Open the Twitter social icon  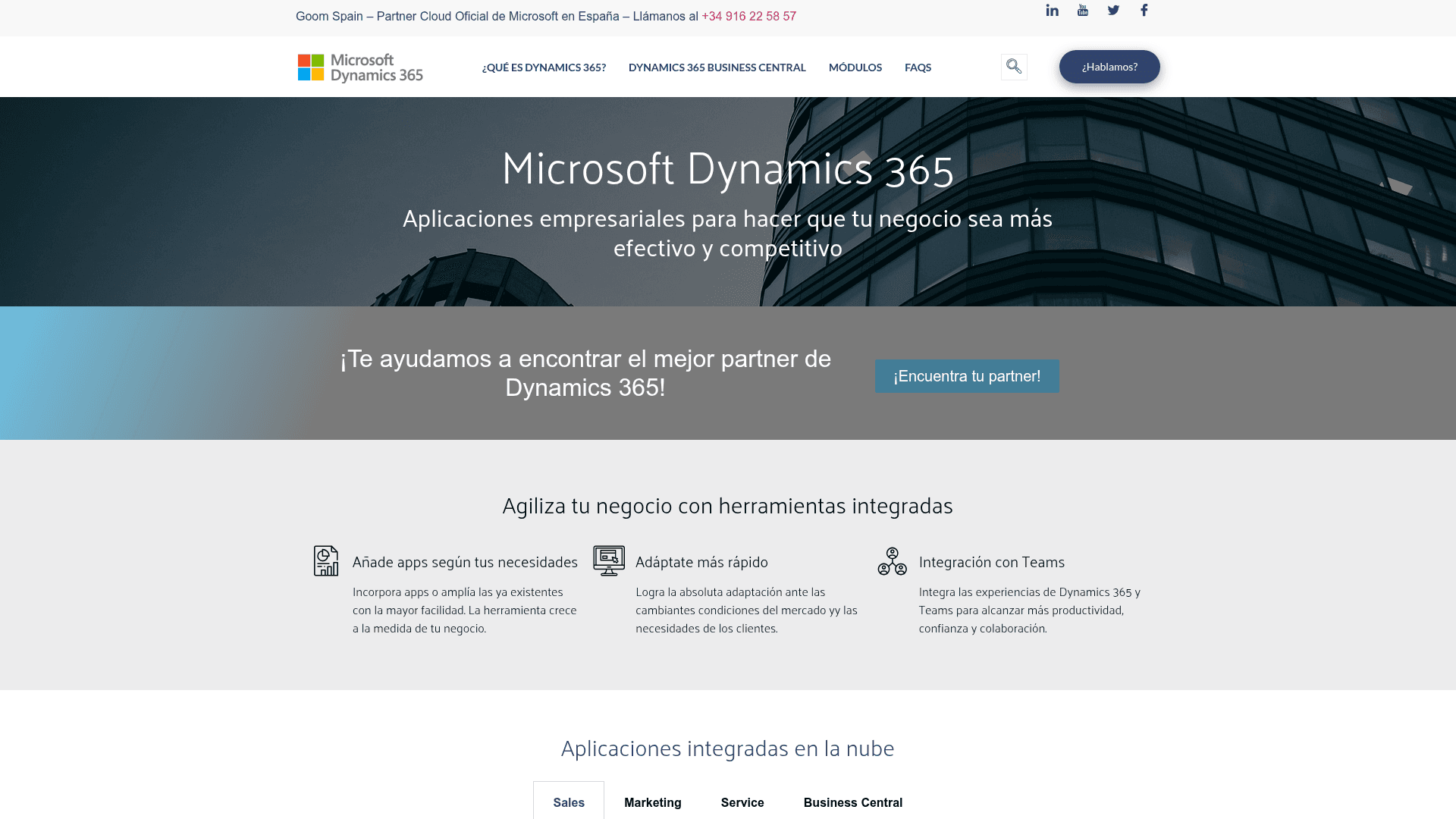pyautogui.click(x=1113, y=10)
